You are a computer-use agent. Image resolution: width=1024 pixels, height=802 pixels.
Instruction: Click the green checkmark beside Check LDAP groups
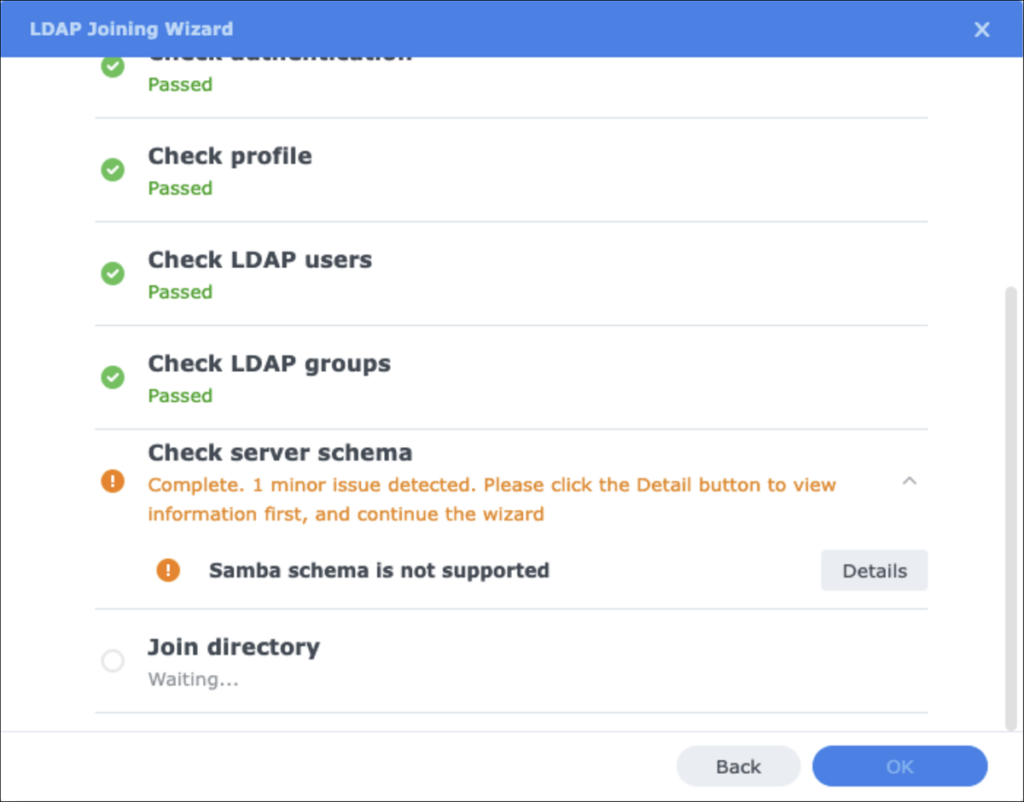112,378
